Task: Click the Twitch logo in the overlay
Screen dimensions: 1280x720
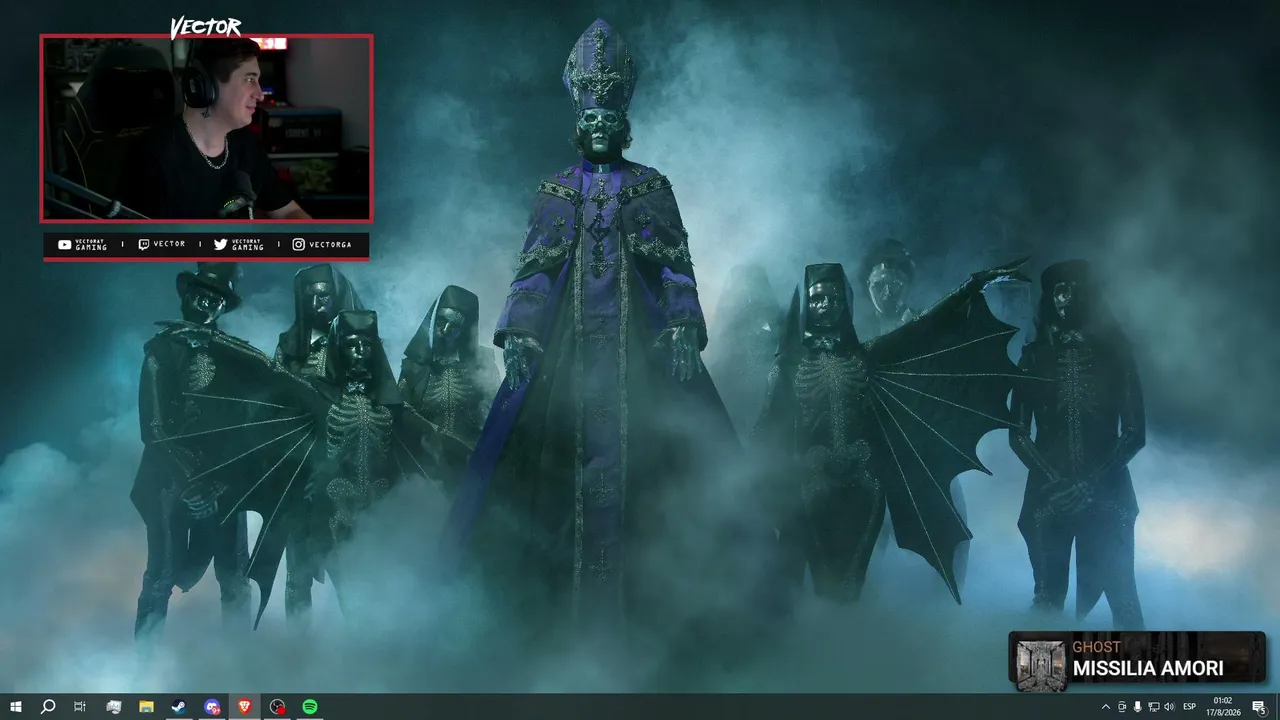Action: click(x=143, y=244)
